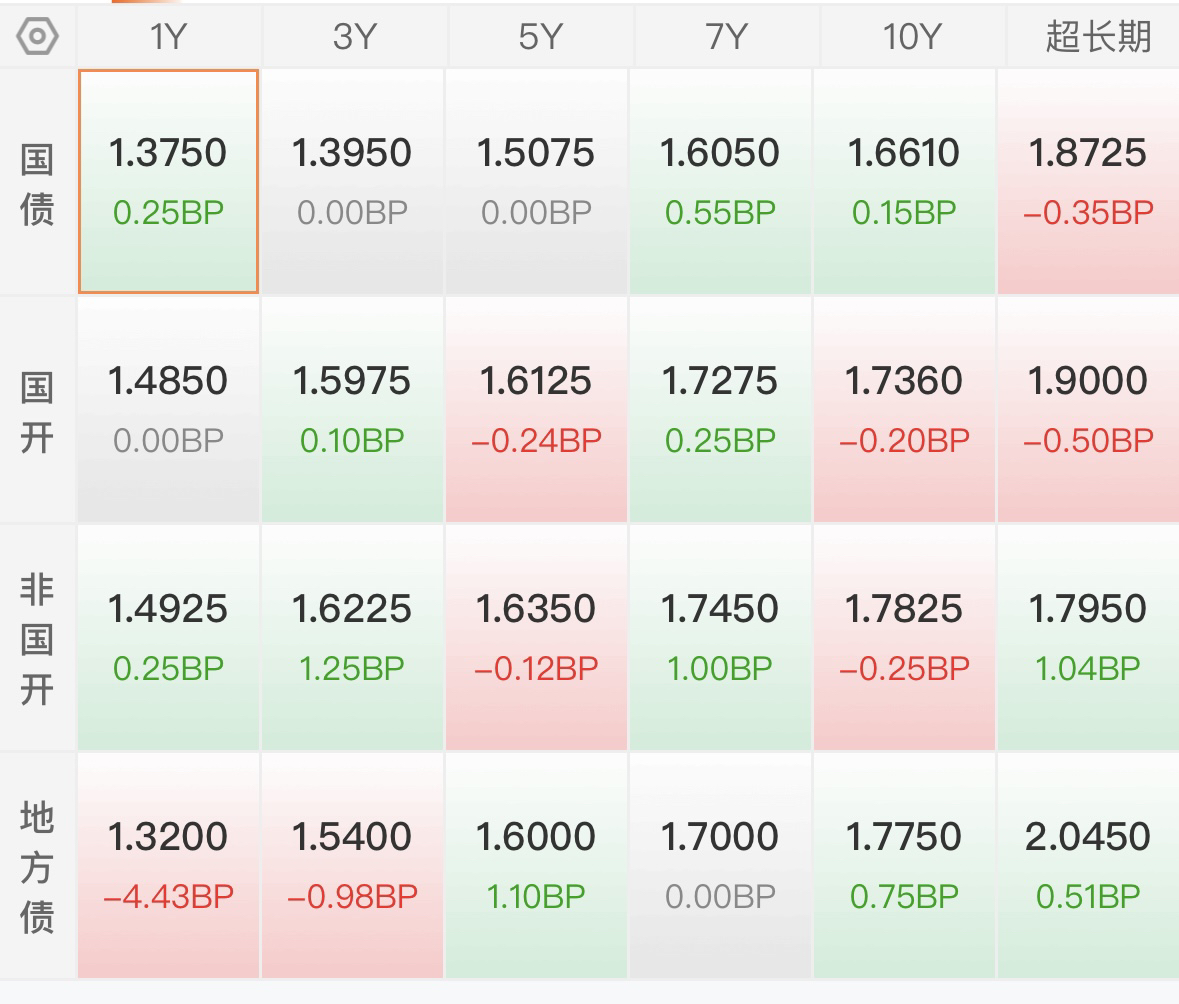
Task: Open the 地方债 7Y cell 1.7000
Action: 720,865
